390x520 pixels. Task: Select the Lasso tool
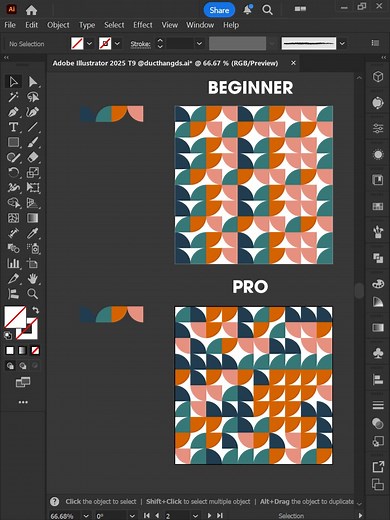pyautogui.click(x=33, y=97)
